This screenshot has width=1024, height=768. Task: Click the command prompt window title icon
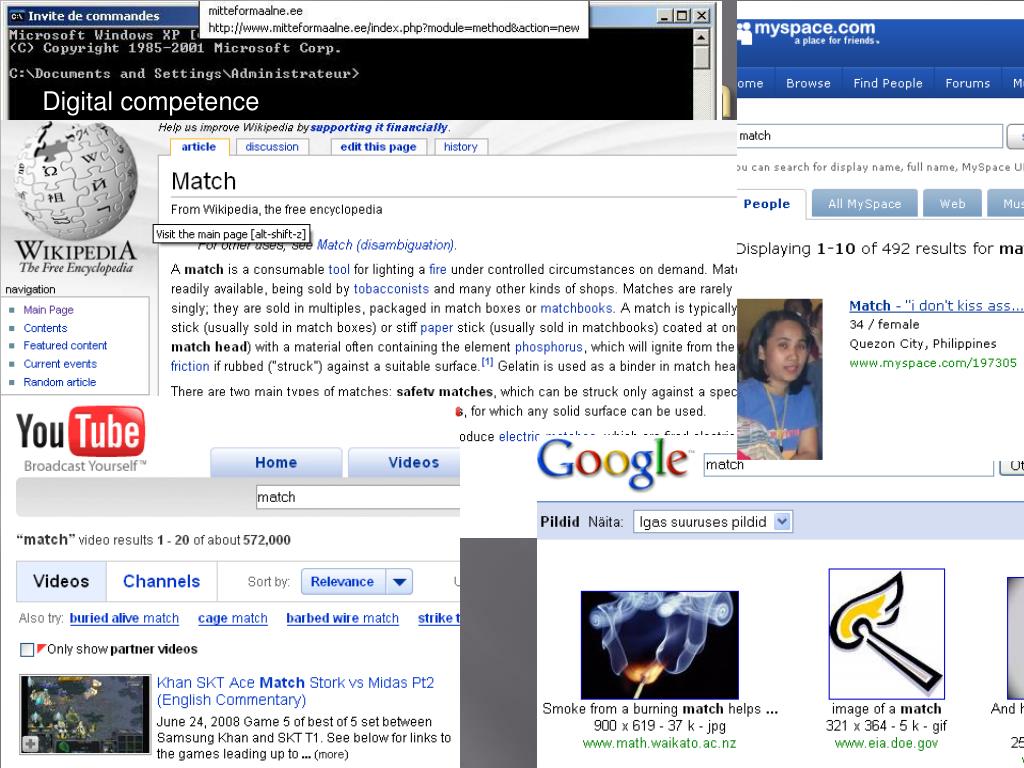click(x=17, y=16)
